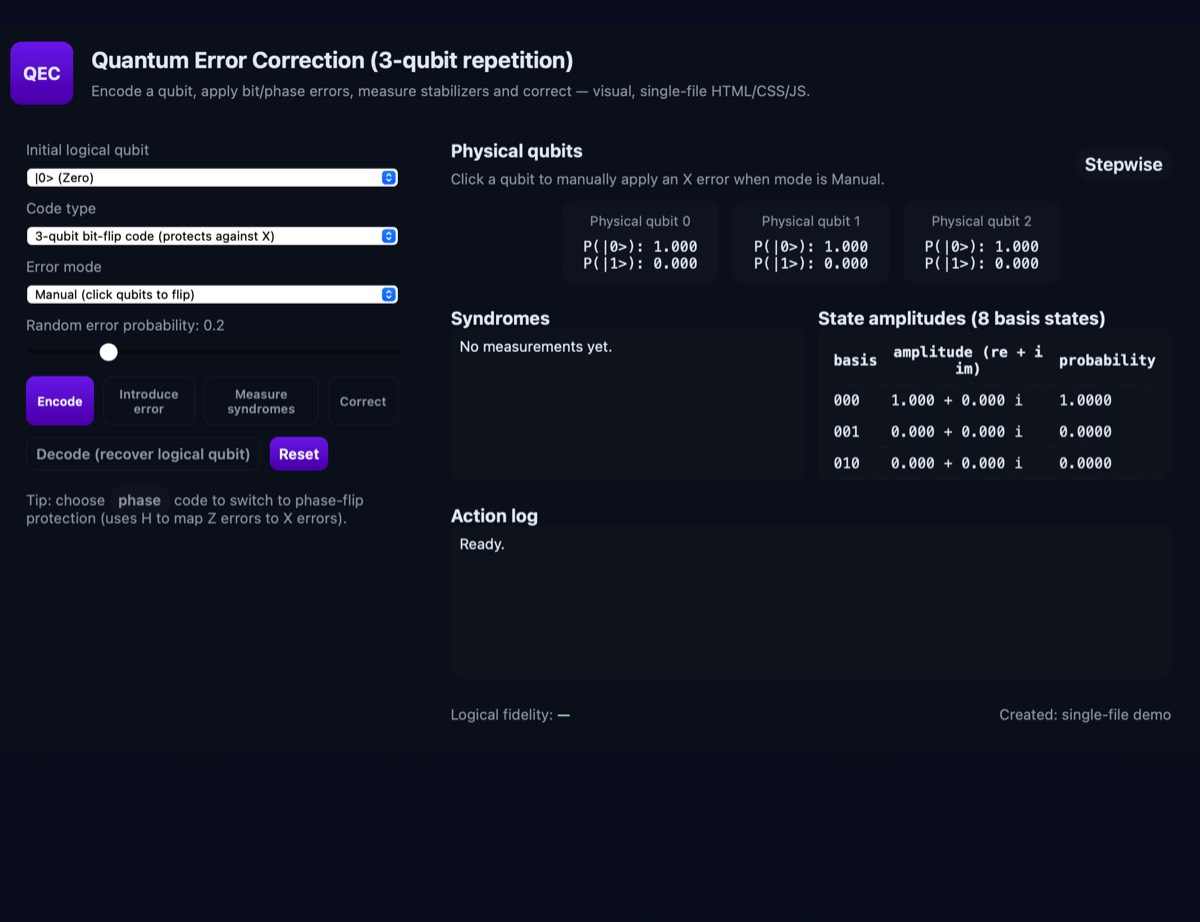This screenshot has height=922, width=1200.
Task: Click Decode (recover logical qubit) button
Action: point(143,454)
